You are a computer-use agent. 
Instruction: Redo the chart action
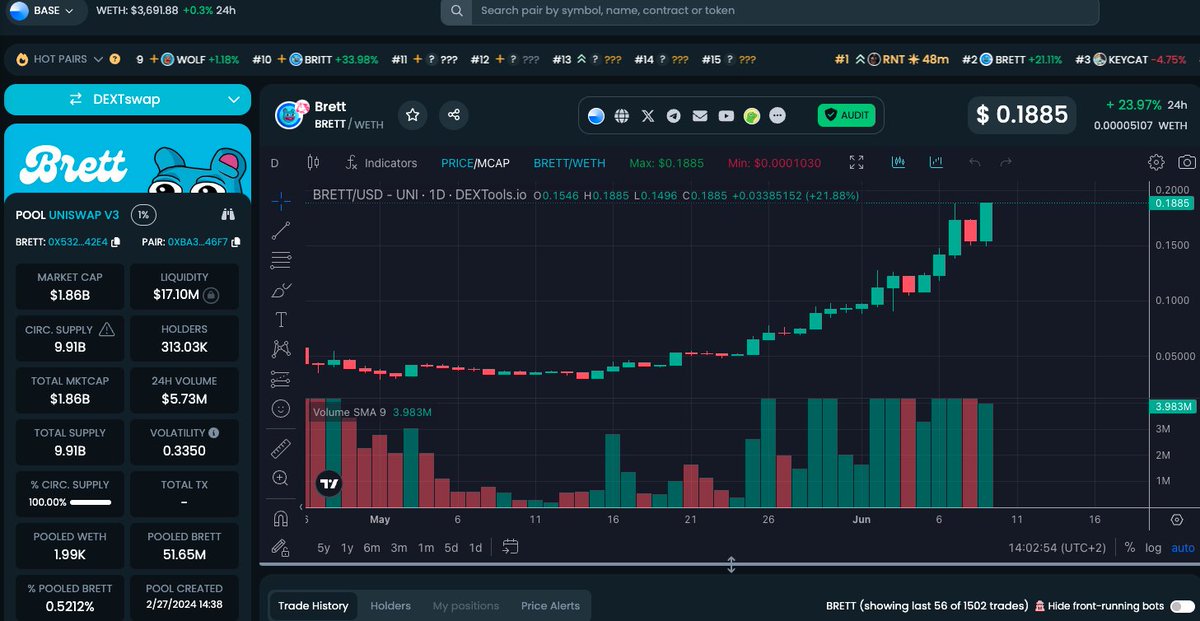click(1006, 162)
